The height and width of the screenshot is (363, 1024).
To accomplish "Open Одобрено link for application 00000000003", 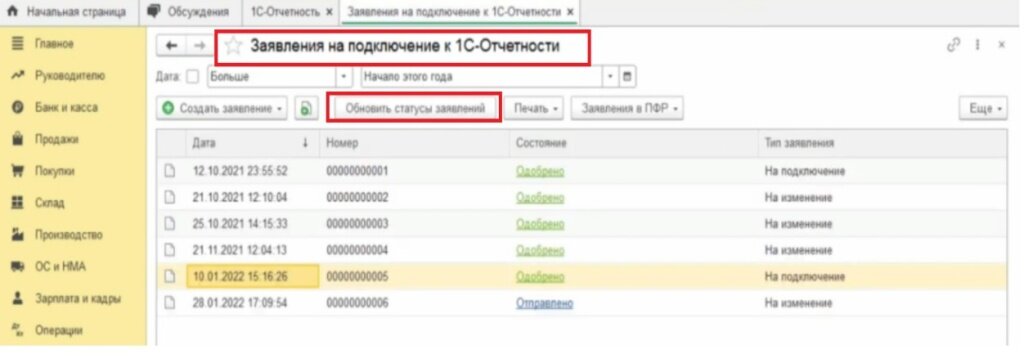I will [x=539, y=225].
